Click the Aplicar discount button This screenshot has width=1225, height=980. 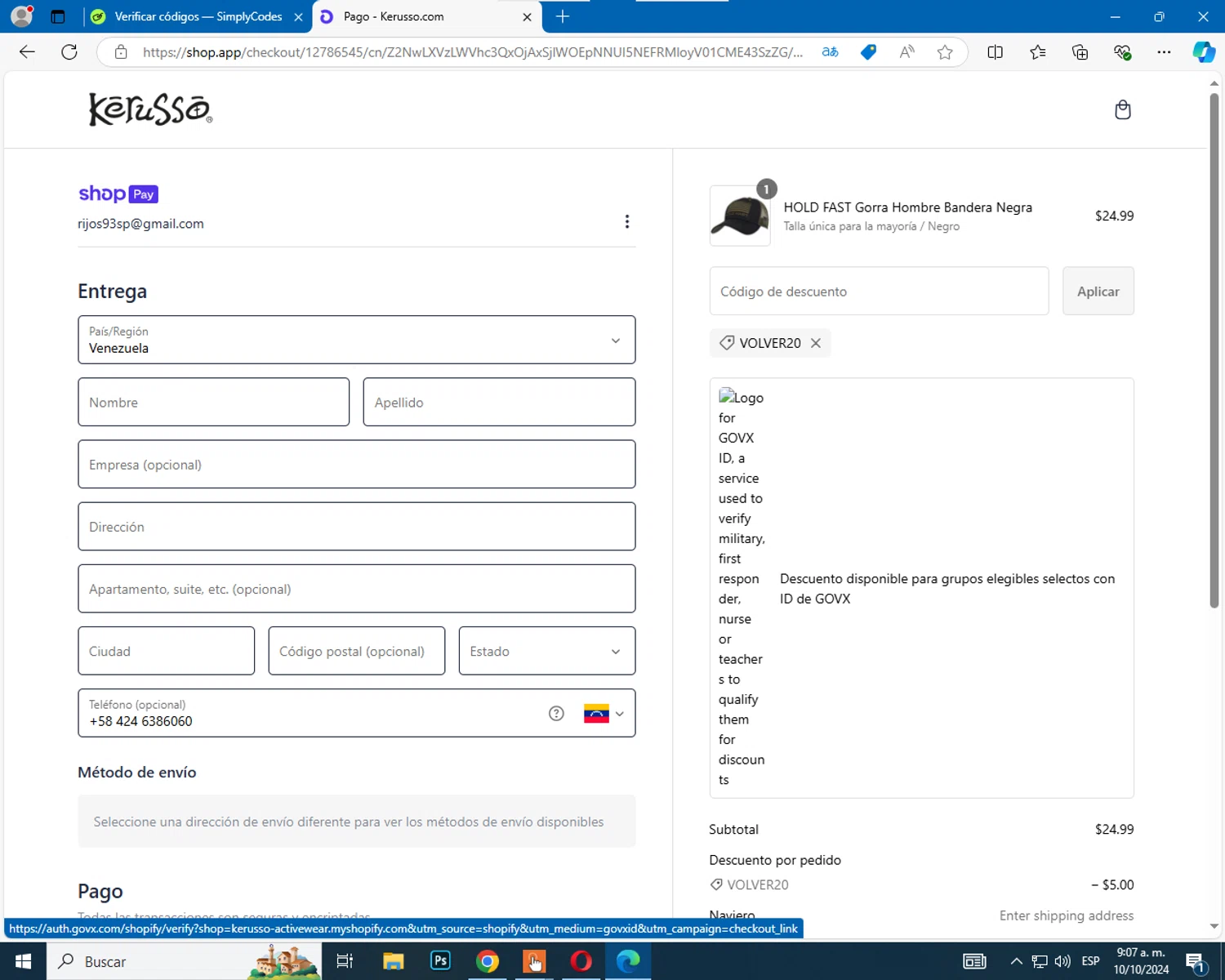click(1098, 291)
